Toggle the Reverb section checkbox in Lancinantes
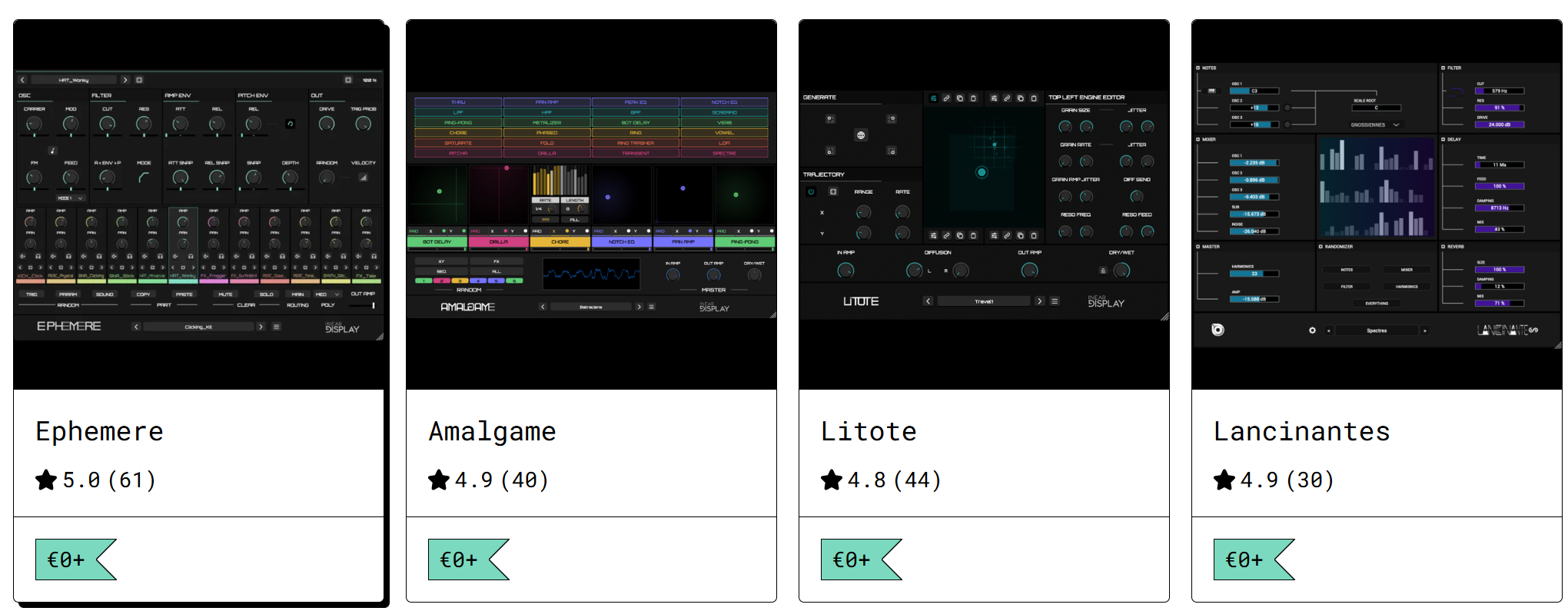Image resolution: width=1568 pixels, height=611 pixels. point(1443,247)
